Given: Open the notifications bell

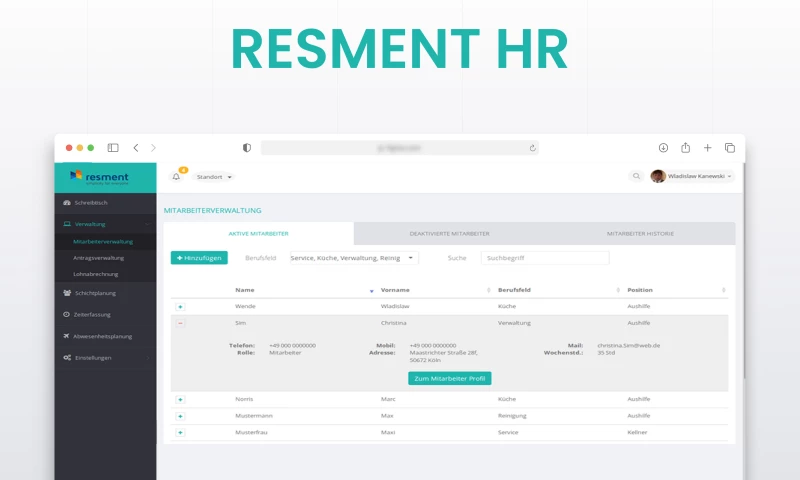Looking at the screenshot, I should tap(176, 176).
